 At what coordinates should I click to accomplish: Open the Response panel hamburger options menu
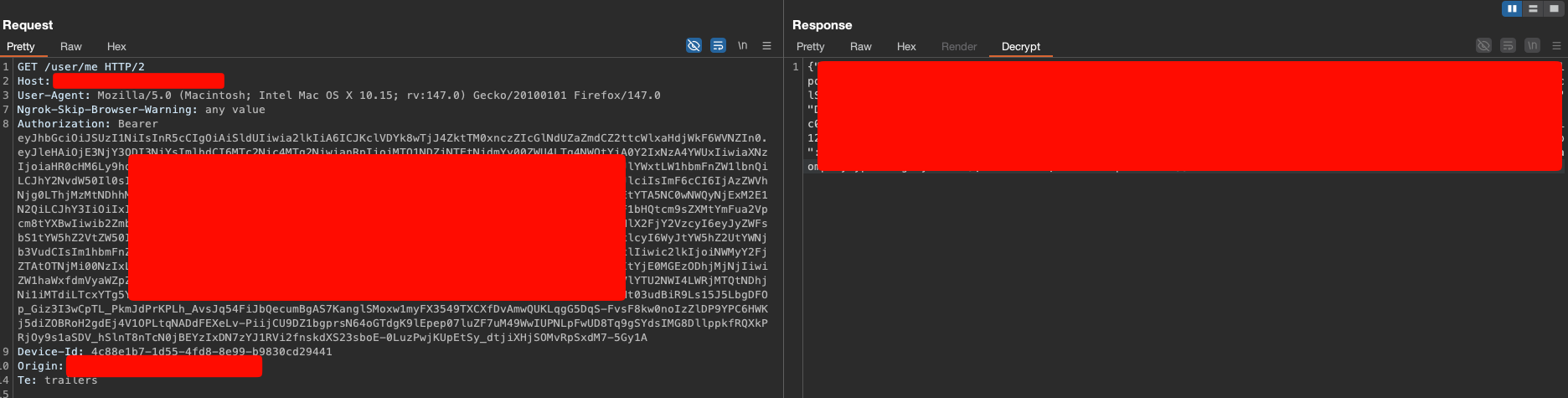click(x=1556, y=46)
